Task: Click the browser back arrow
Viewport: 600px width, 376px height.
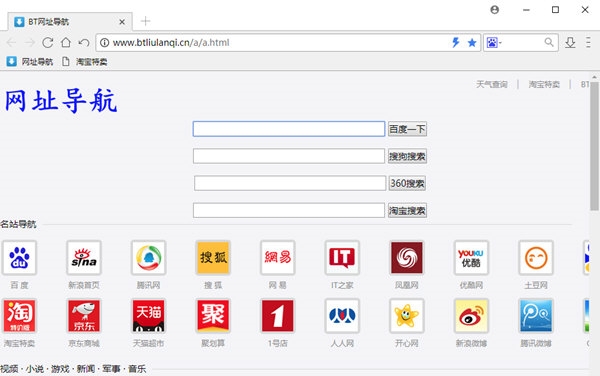Action: pos(11,42)
